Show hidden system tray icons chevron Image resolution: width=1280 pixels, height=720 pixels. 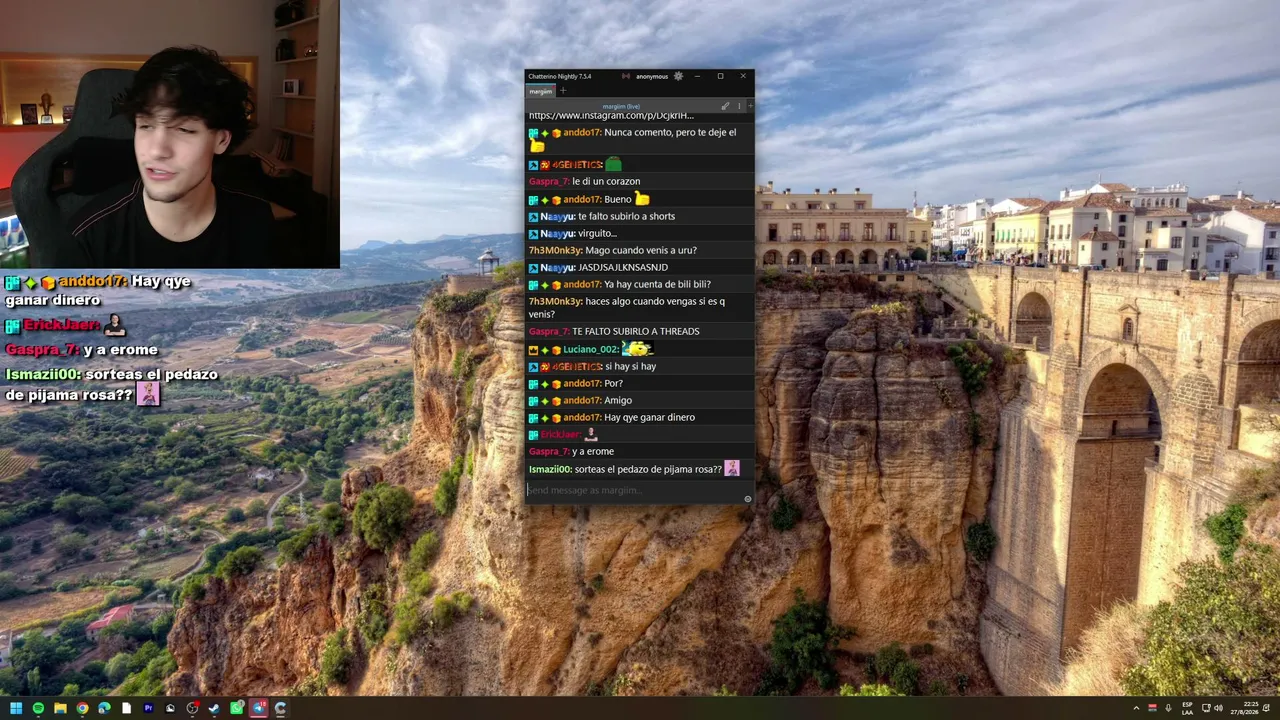1136,708
